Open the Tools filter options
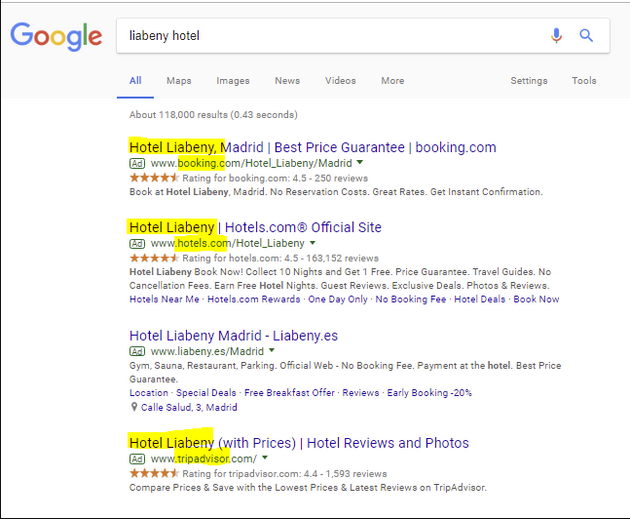Screen dimensions: 630x519 pos(584,81)
